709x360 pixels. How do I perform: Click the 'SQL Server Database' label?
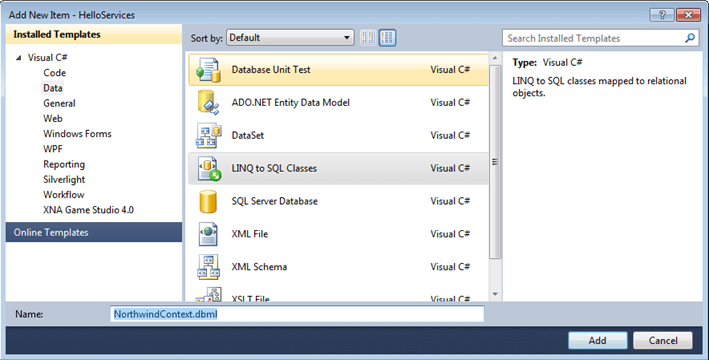click(x=274, y=201)
